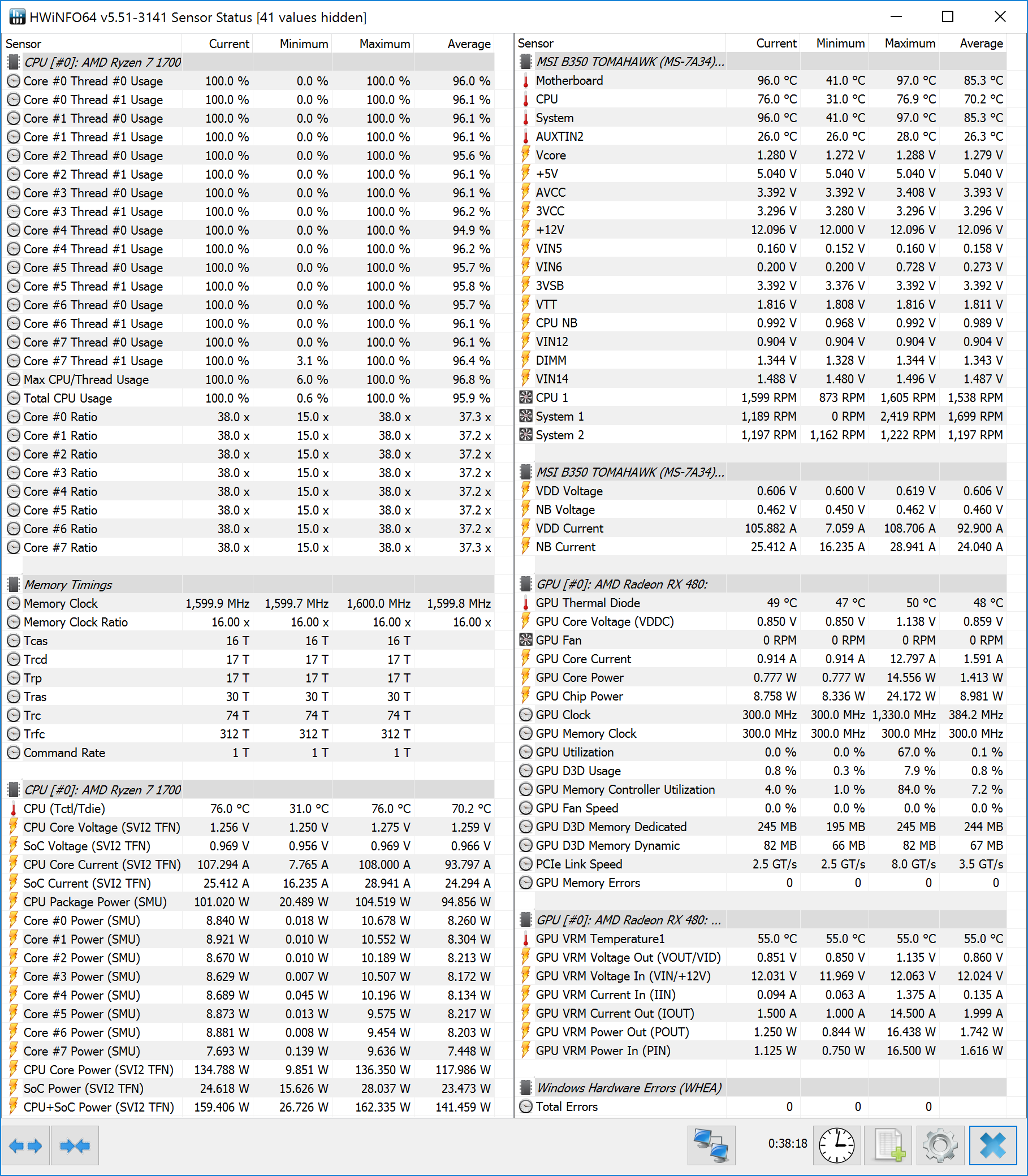Image resolution: width=1028 pixels, height=1176 pixels.
Task: Click the fan icon beside CPU 1
Action: (525, 397)
